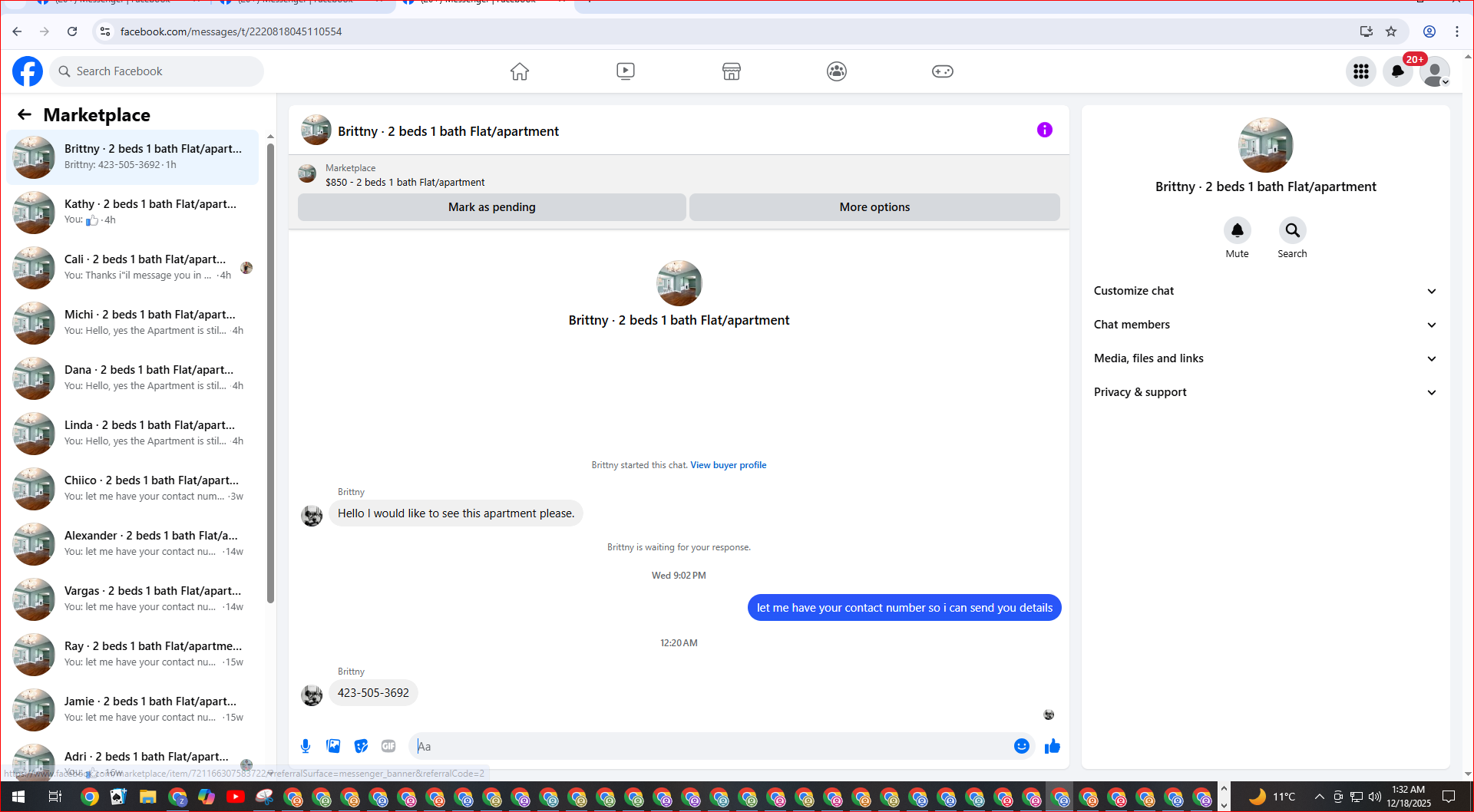The height and width of the screenshot is (812, 1474).
Task: Open Windows Start menu
Action: (18, 797)
